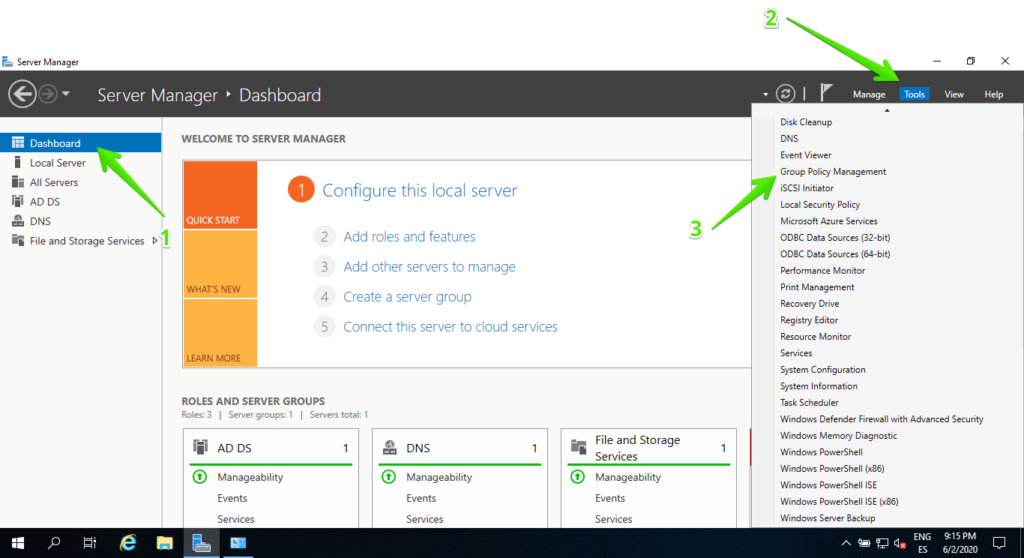
Task: Click AD DS Manageability status icon
Action: 200,477
